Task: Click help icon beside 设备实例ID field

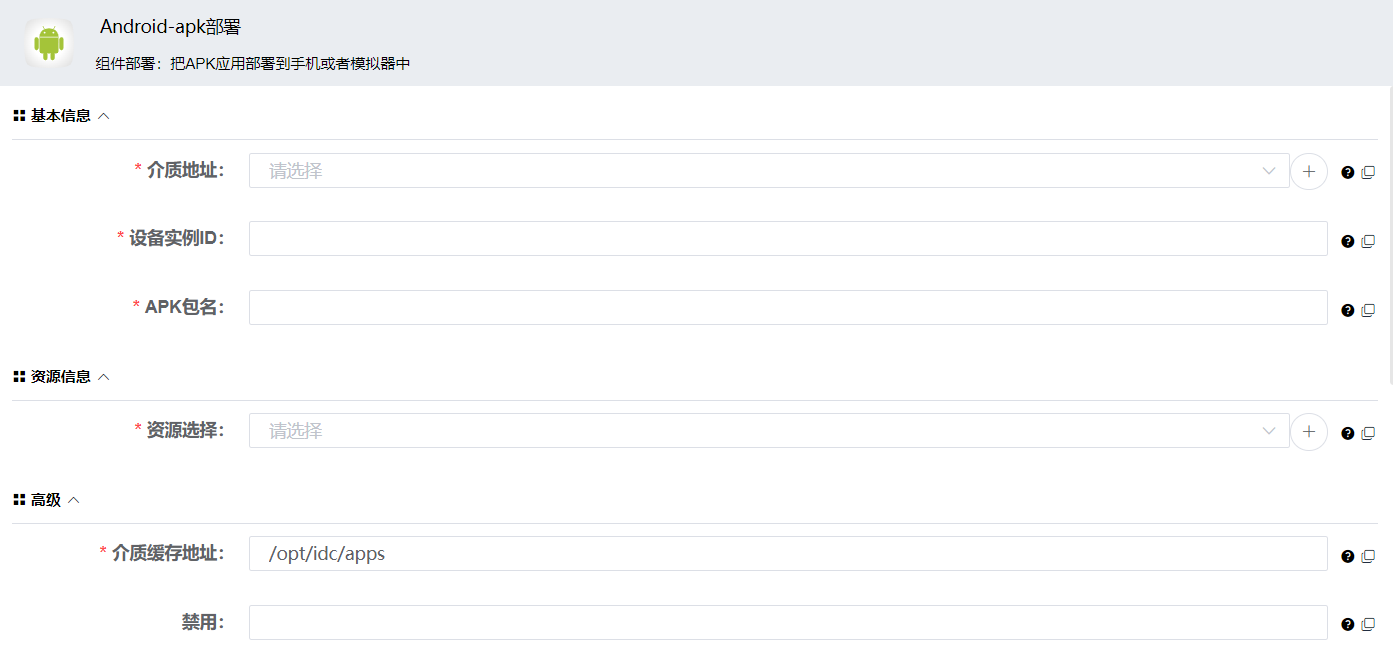Action: click(1347, 241)
